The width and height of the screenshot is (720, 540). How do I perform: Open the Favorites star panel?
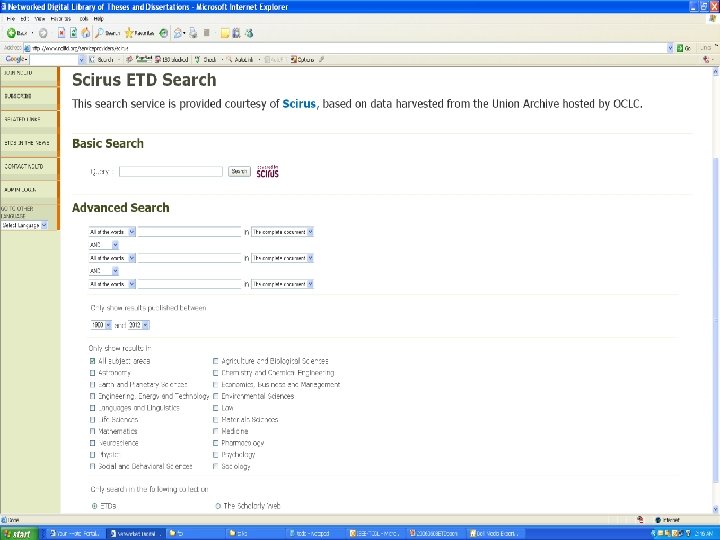tap(140, 33)
